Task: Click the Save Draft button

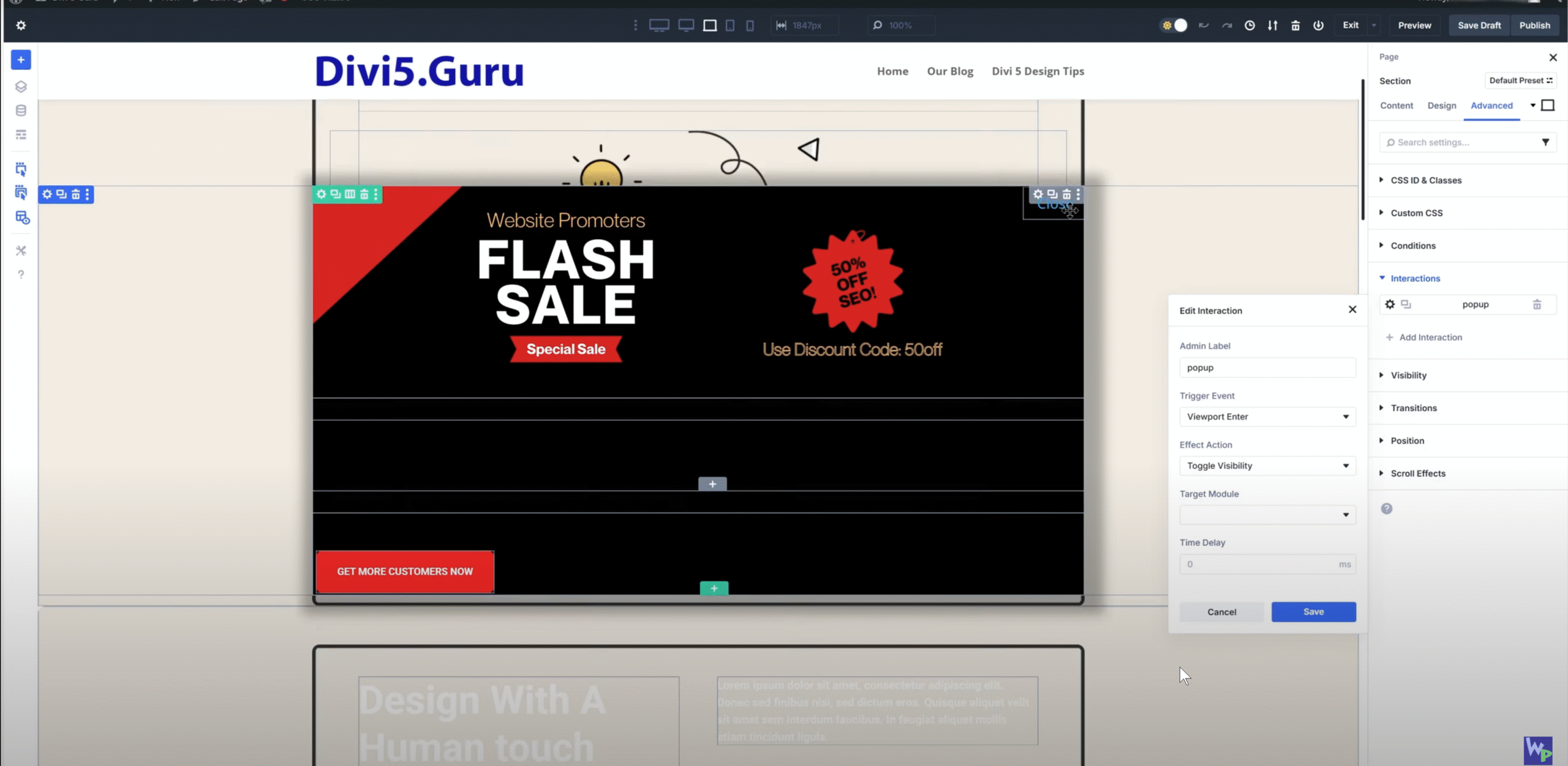Action: [x=1479, y=25]
